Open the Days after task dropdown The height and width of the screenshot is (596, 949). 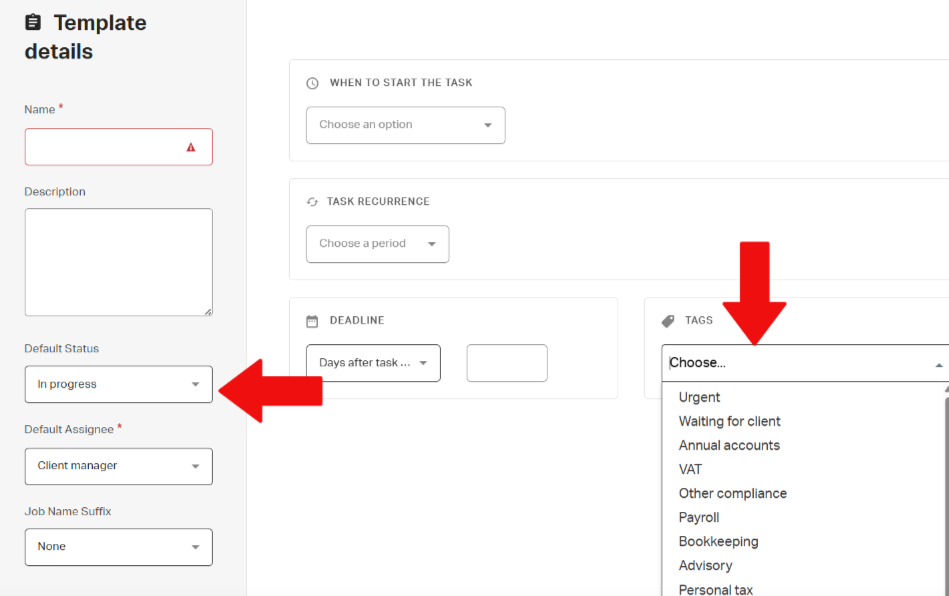point(373,363)
